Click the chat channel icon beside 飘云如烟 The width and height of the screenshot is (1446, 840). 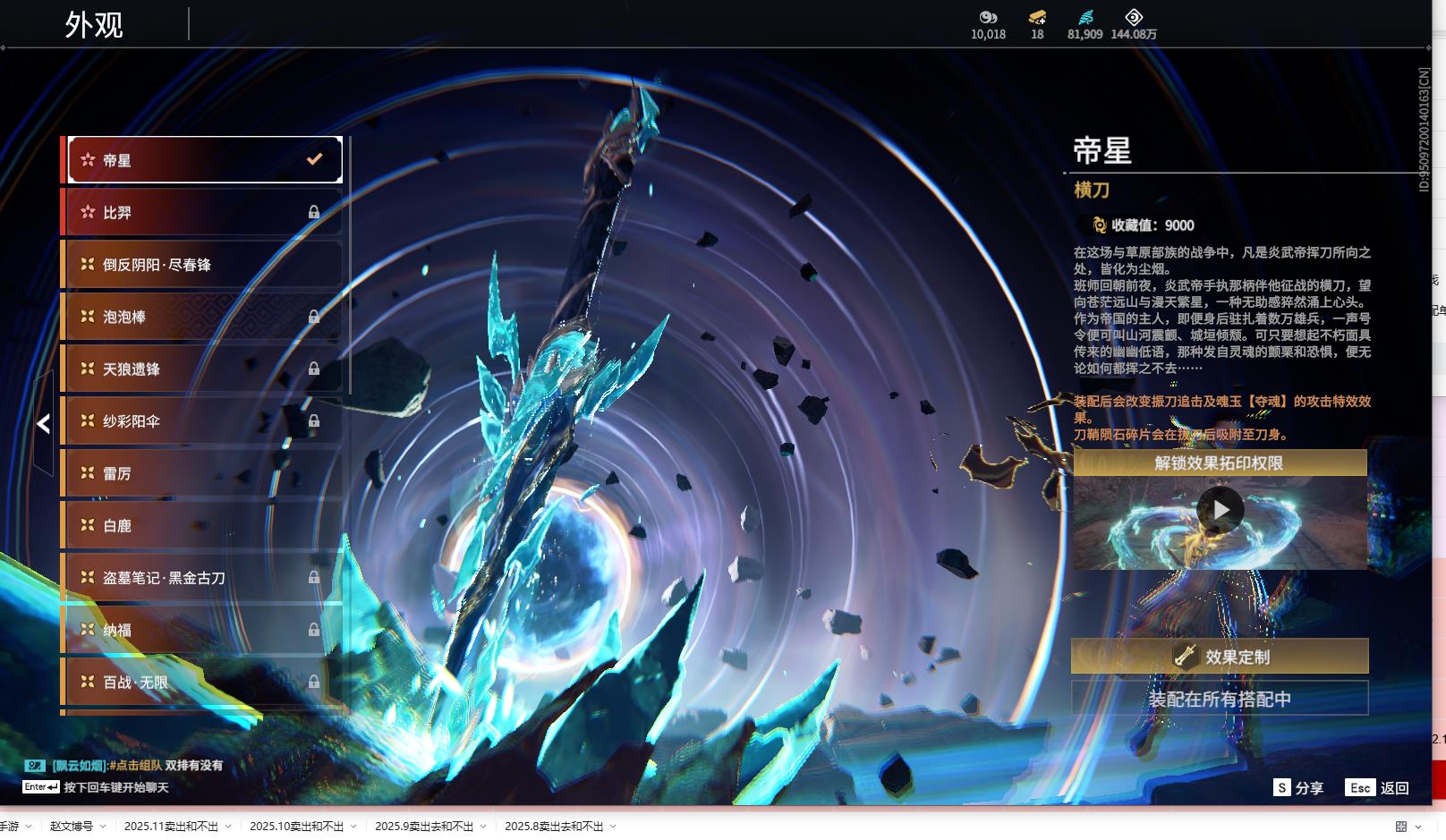35,766
